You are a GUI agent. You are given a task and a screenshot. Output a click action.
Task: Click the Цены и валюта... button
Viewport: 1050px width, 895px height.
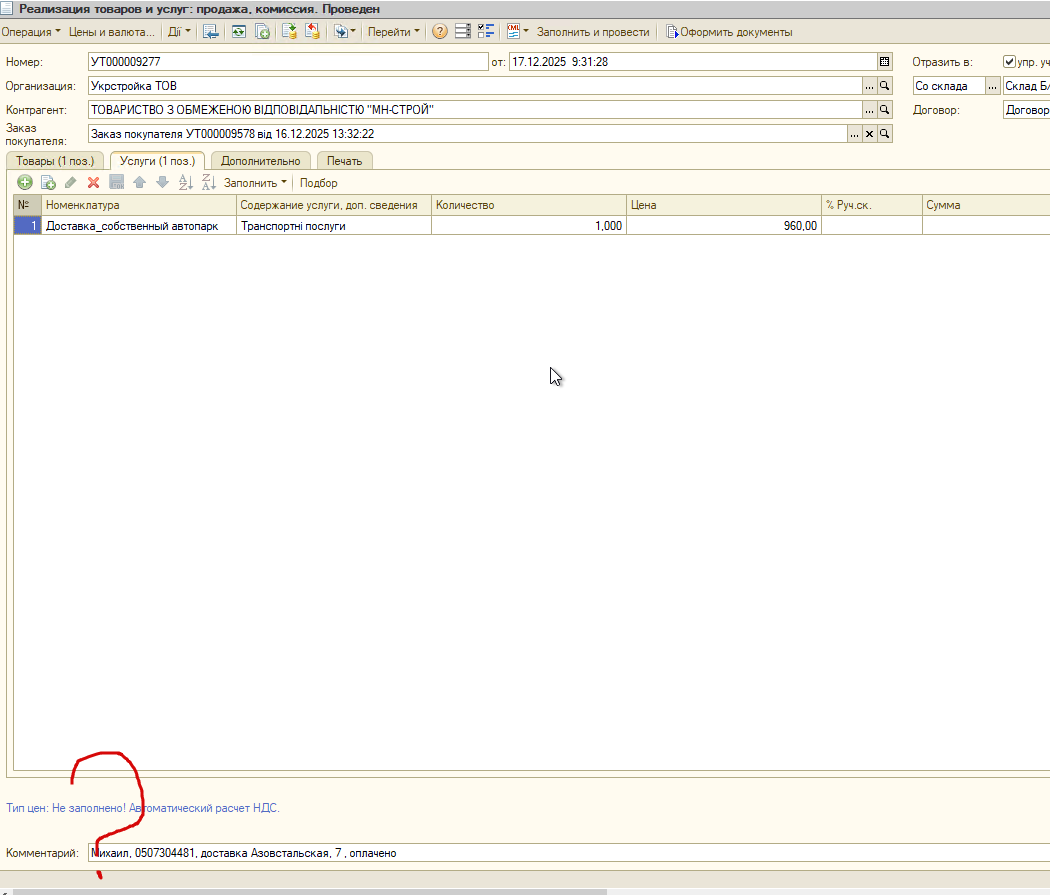111,31
